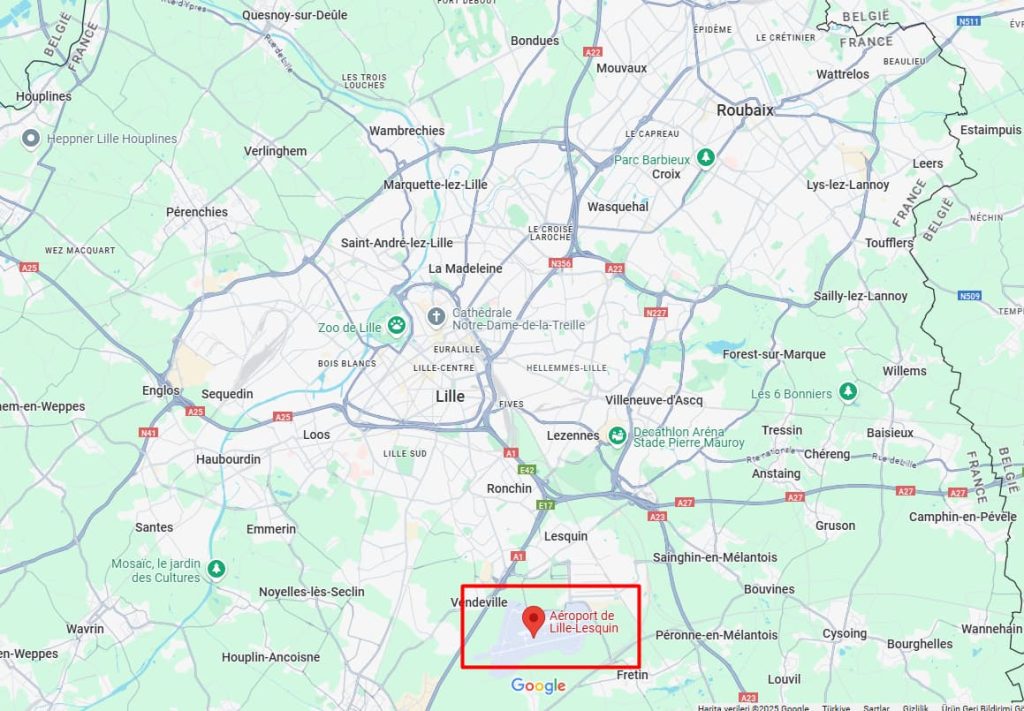Image resolution: width=1024 pixels, height=711 pixels.
Task: Select the Villeneuve-d'Ascq town label
Action: pos(654,400)
